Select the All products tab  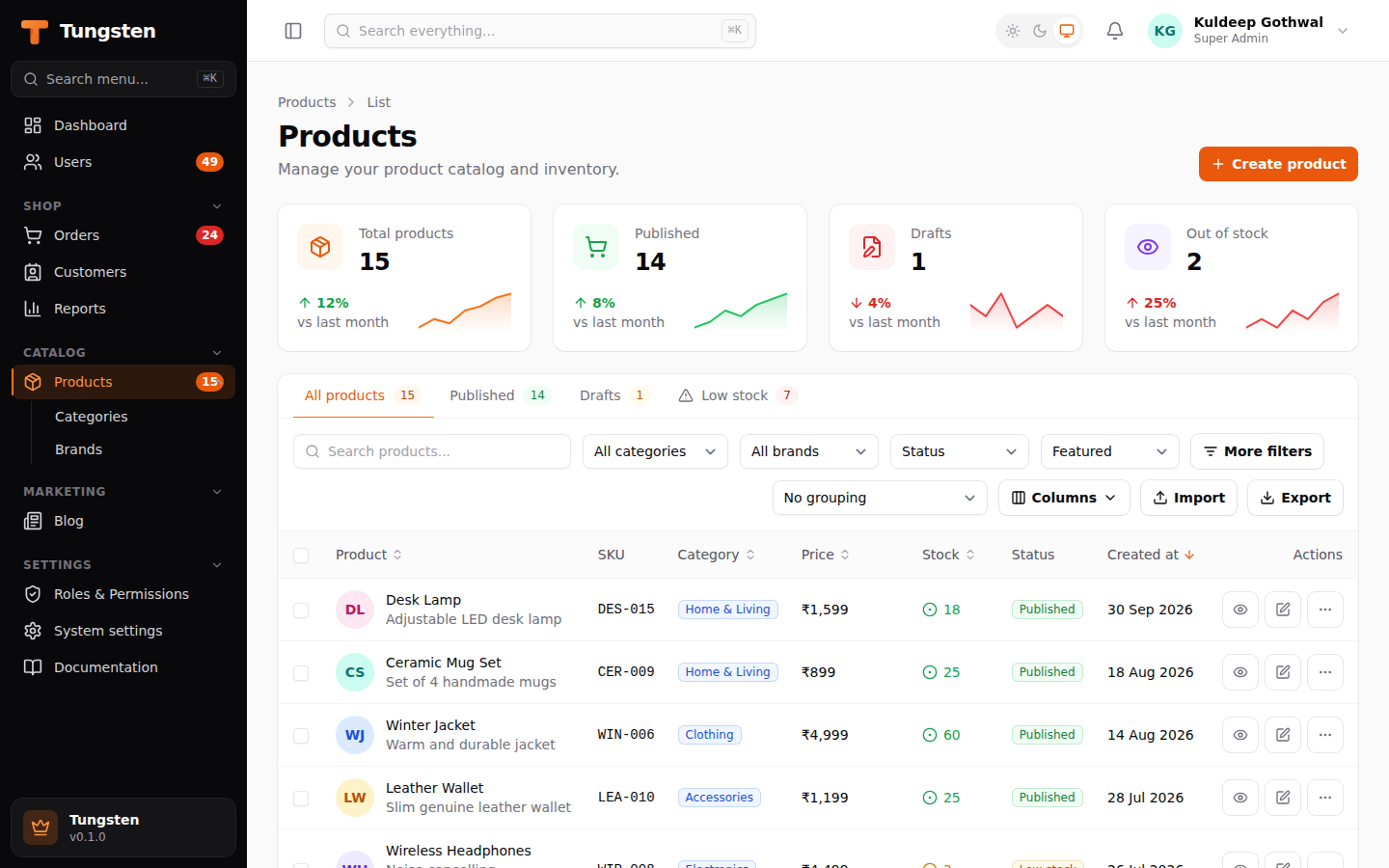[363, 395]
